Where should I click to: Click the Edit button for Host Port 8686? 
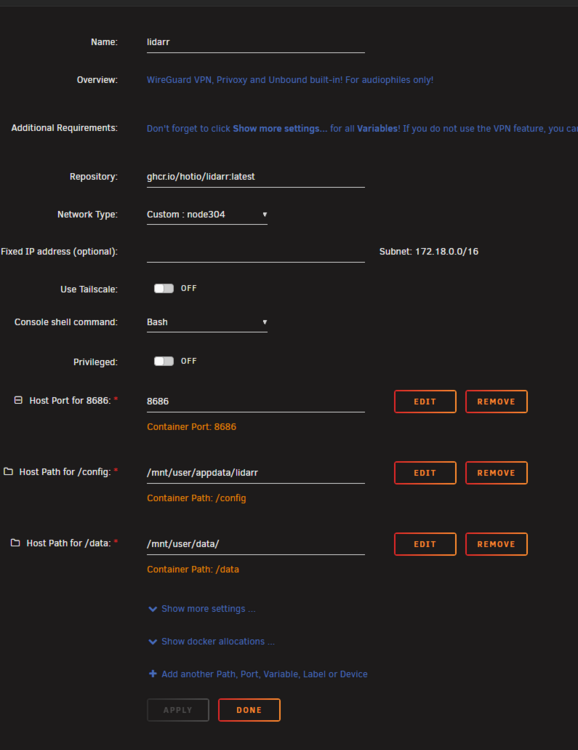(x=425, y=401)
